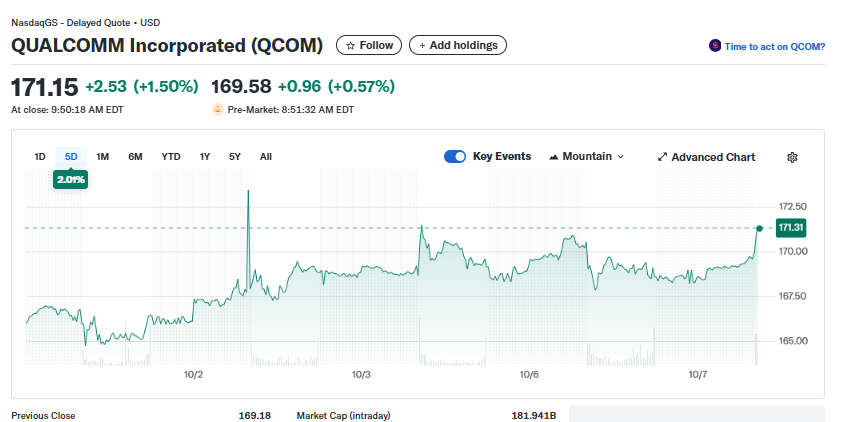841x422 pixels.
Task: Click the price spike on the 10/2 chart
Action: pos(248,192)
